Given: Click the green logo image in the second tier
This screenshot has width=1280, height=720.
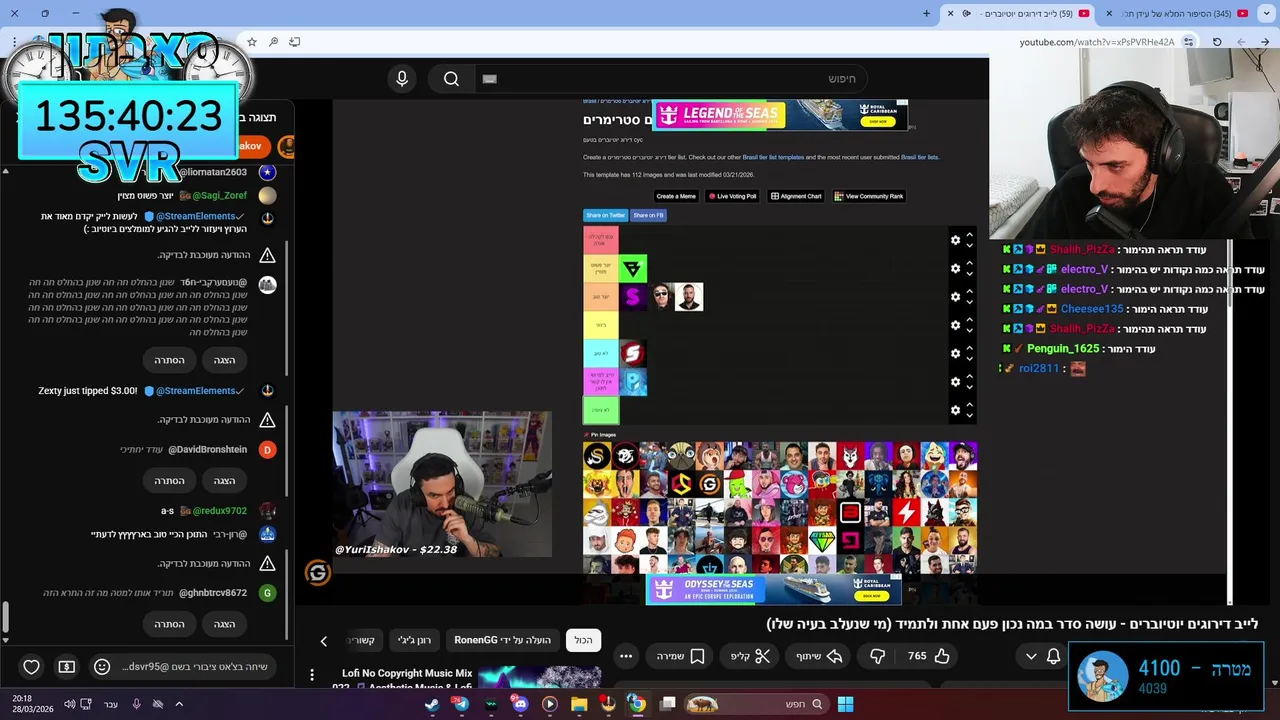Looking at the screenshot, I should (x=633, y=268).
